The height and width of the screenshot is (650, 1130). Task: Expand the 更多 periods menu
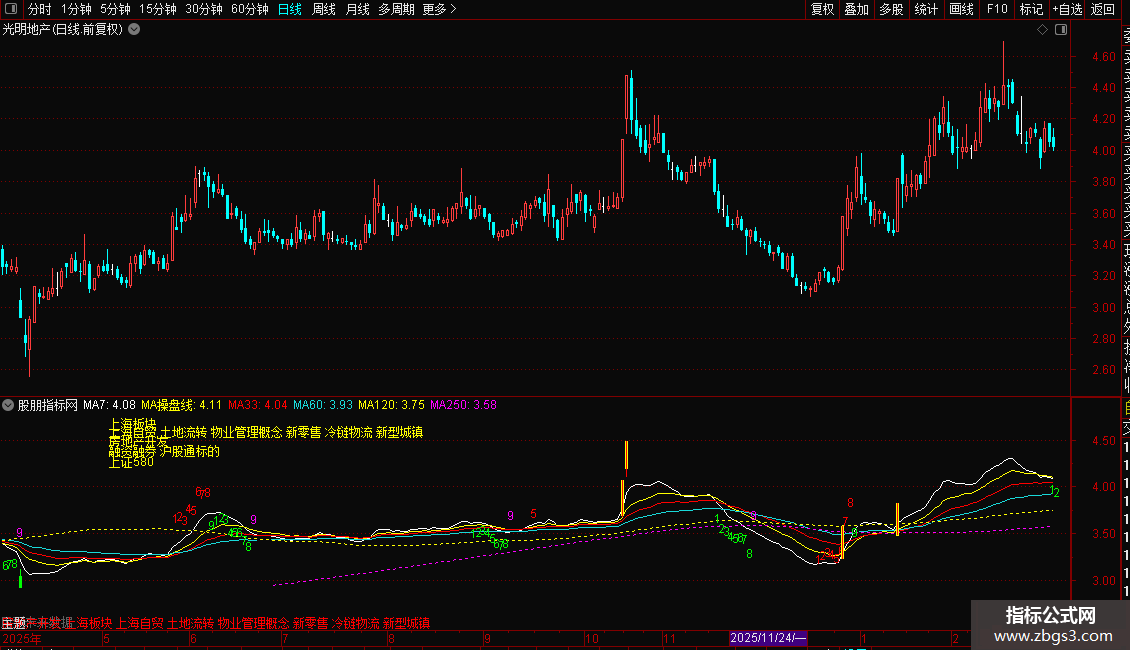[439, 9]
